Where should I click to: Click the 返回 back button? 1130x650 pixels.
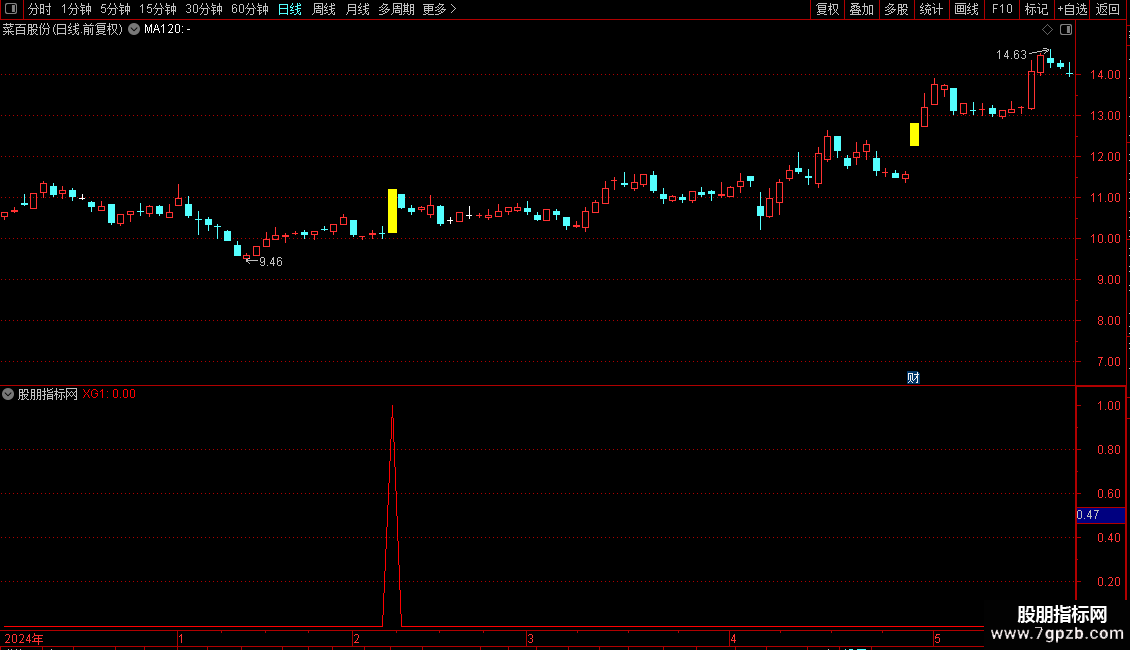[x=1108, y=9]
